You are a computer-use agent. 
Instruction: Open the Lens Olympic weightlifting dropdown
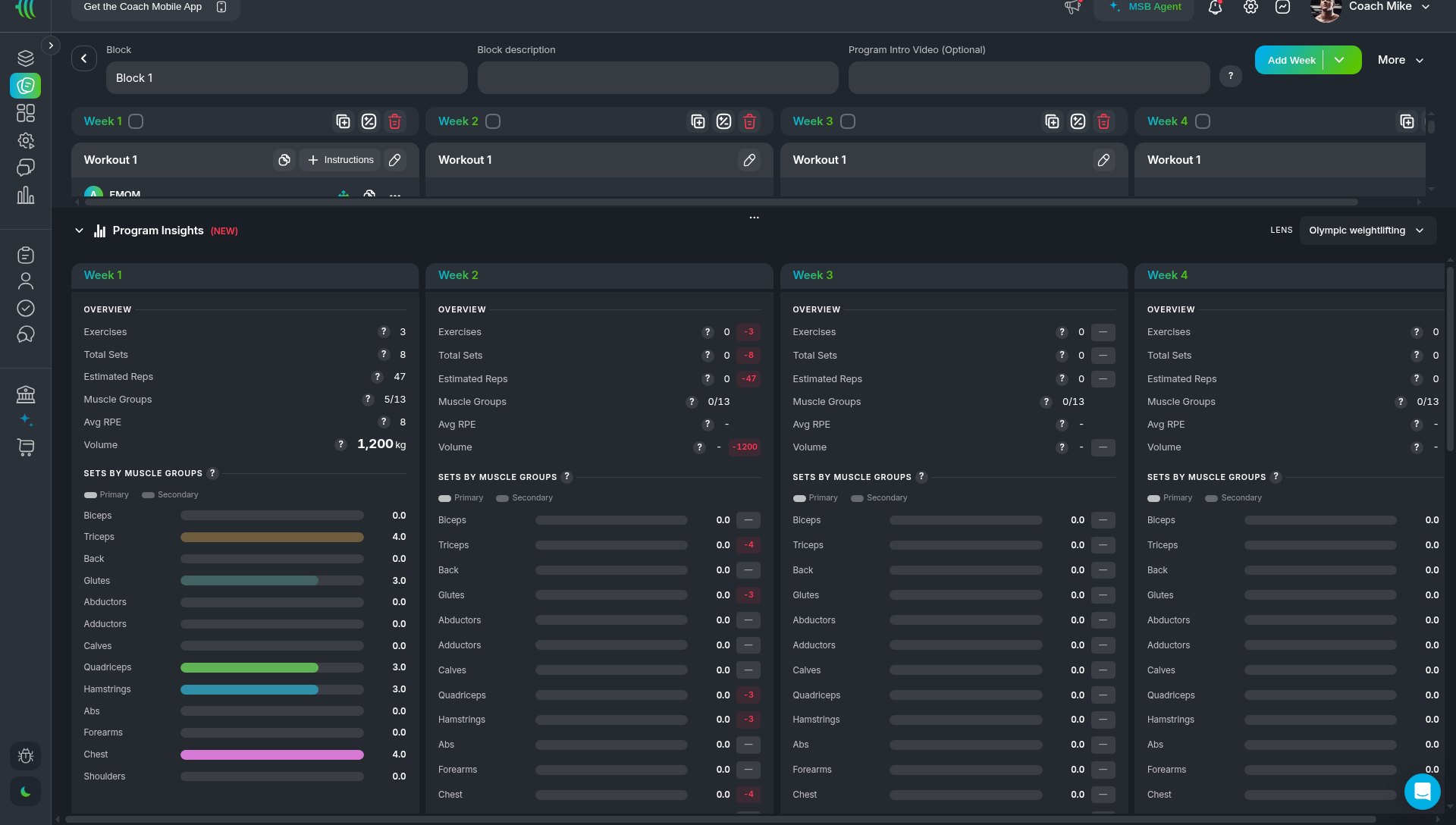click(1367, 231)
